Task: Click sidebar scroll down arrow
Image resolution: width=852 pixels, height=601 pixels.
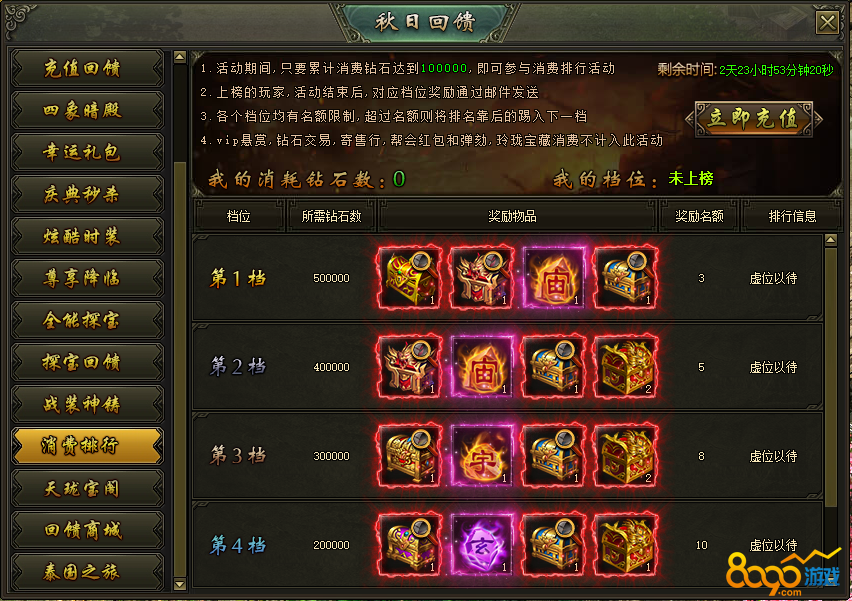Action: click(180, 585)
